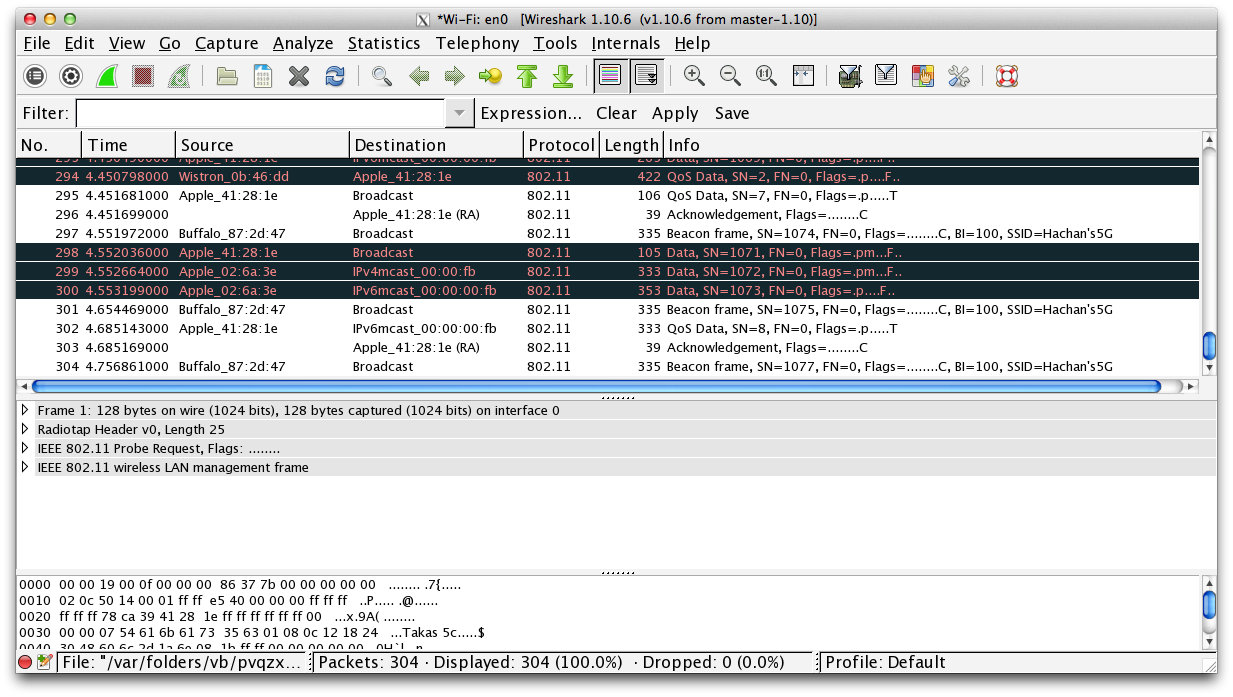This screenshot has height=697, width=1233.
Task: Open the Help menu
Action: [x=693, y=43]
